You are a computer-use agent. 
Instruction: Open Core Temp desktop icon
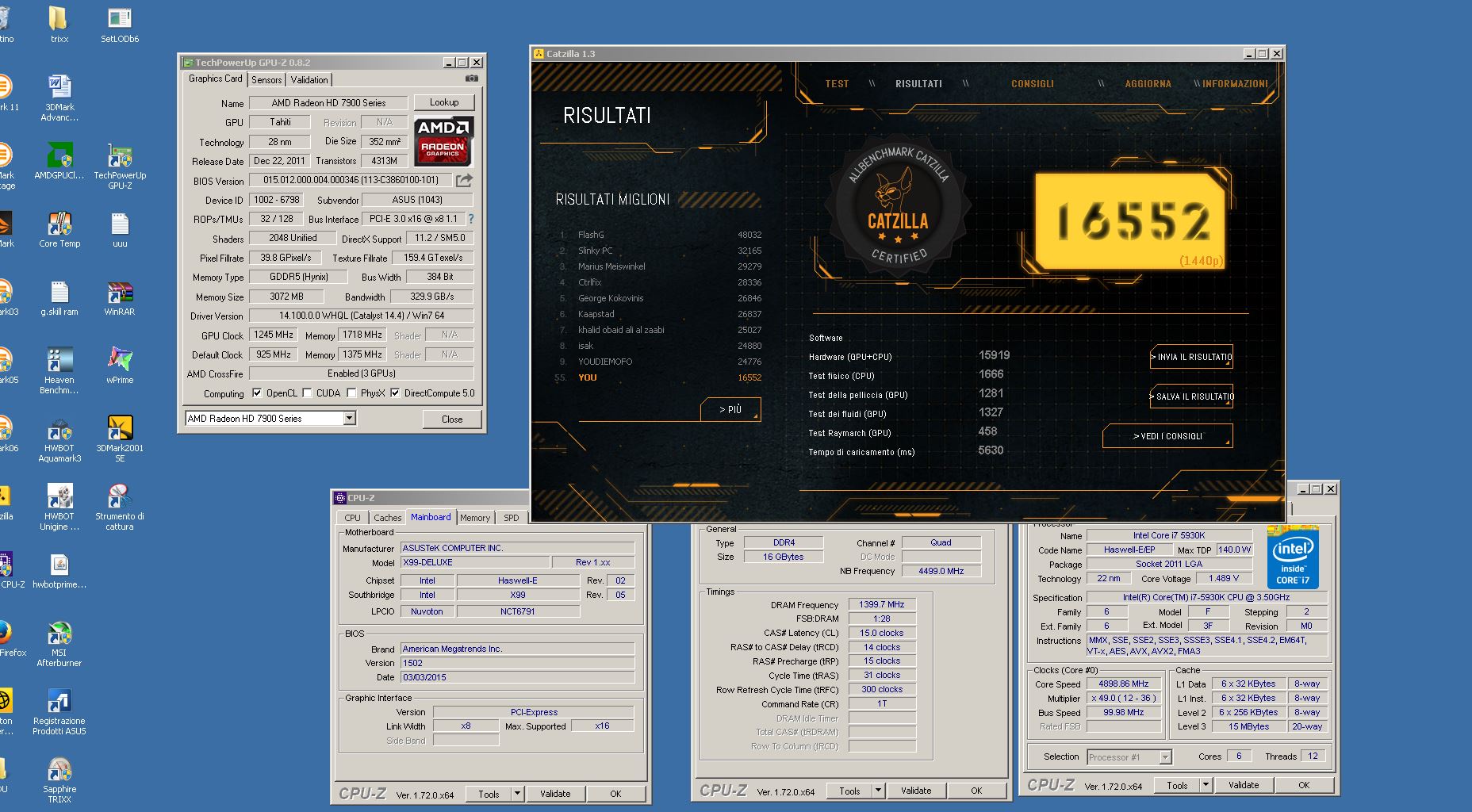[x=59, y=229]
